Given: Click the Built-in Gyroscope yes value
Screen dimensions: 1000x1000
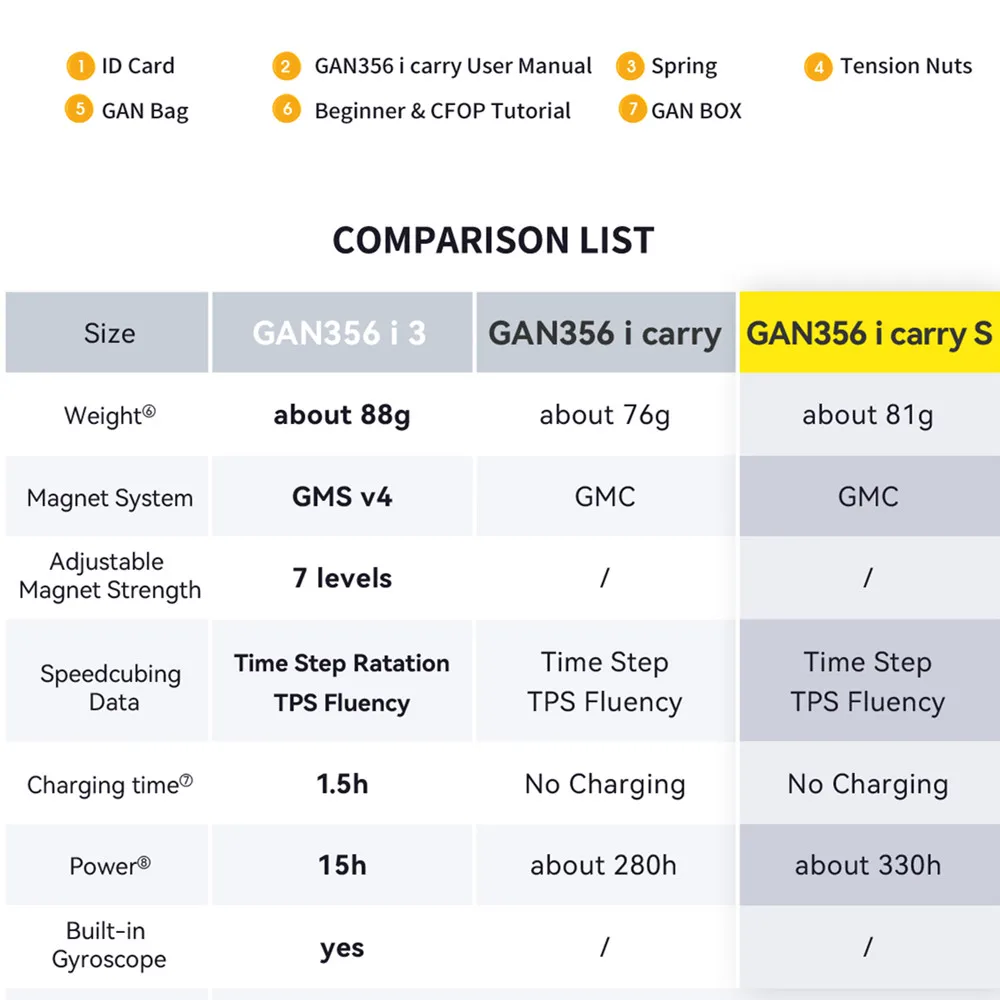Looking at the screenshot, I should pos(342,948).
